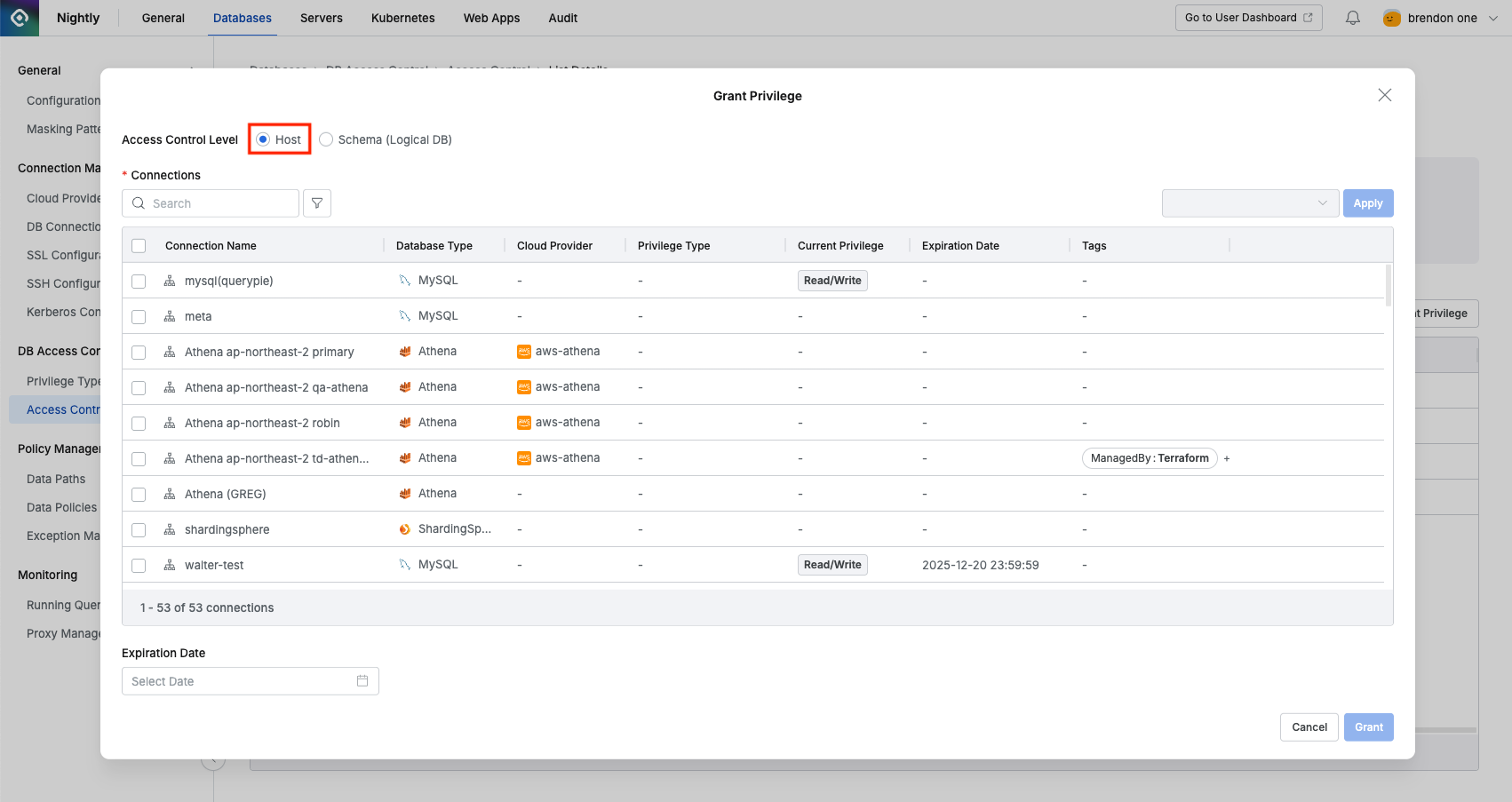Toggle the select-all checkbox in table header
This screenshot has width=1512, height=802.
[139, 246]
